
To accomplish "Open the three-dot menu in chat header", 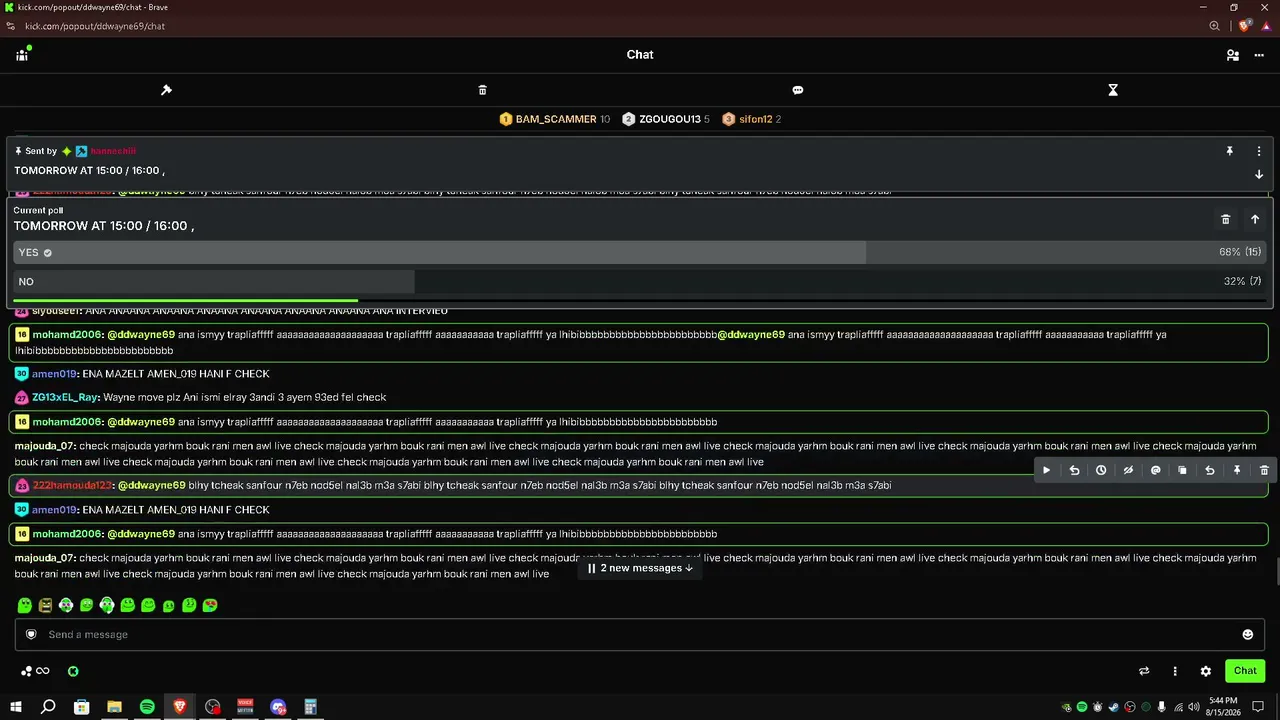I will coord(1259,55).
